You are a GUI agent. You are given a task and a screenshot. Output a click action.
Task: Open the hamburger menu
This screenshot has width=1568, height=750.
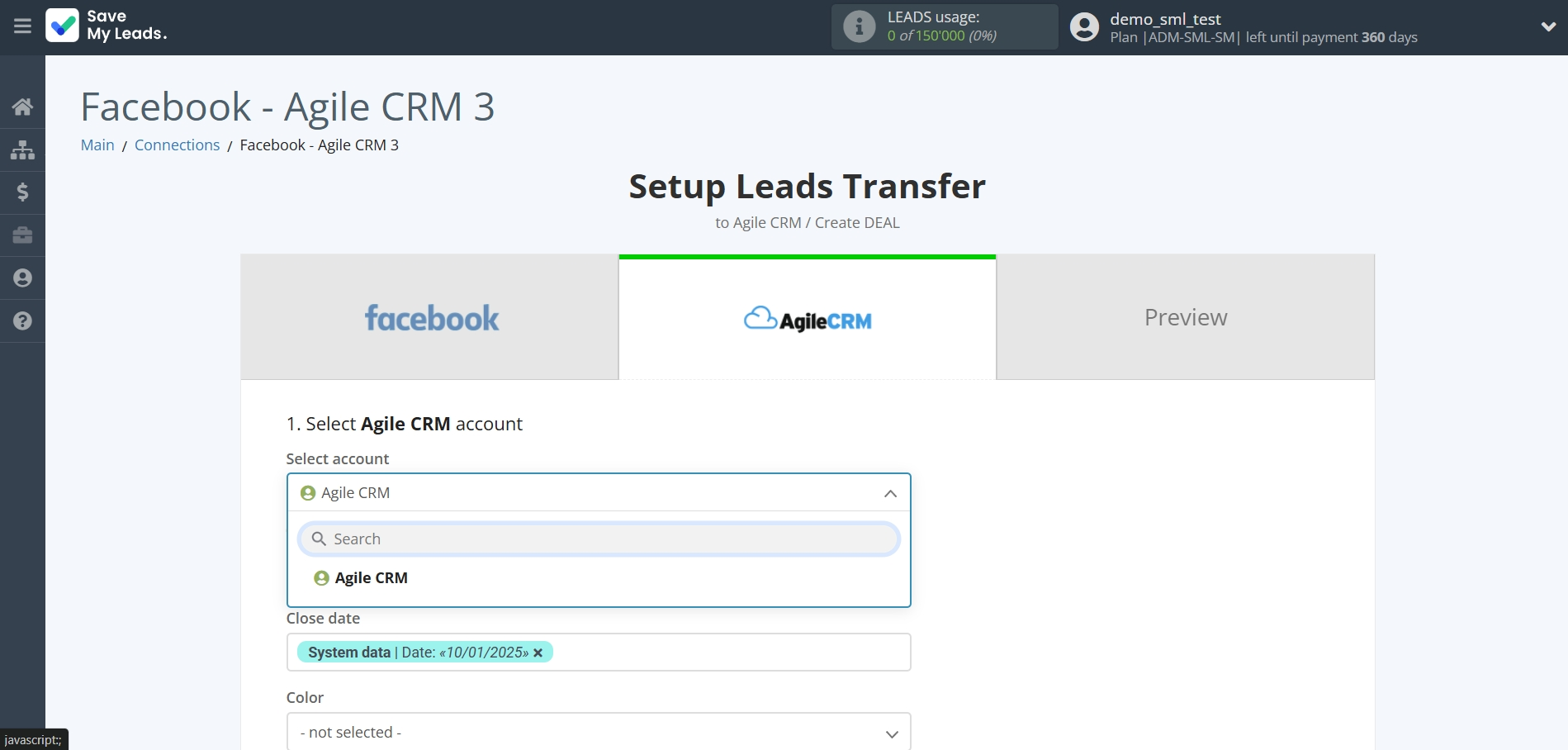(22, 26)
